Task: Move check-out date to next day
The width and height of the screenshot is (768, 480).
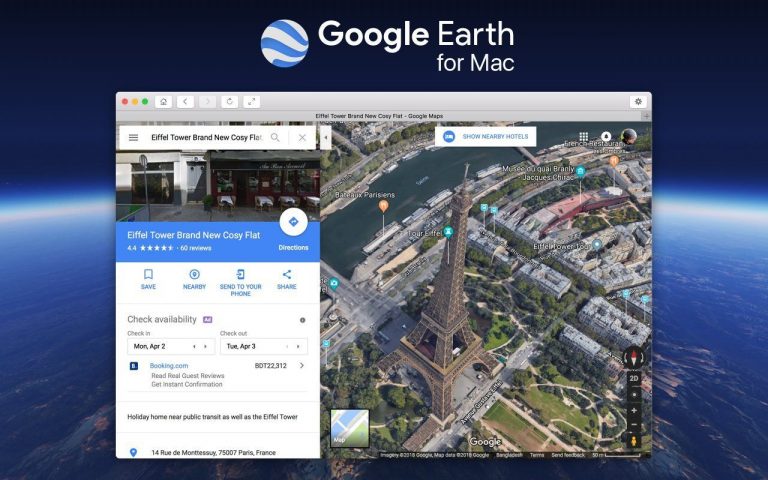Action: pyautogui.click(x=298, y=346)
